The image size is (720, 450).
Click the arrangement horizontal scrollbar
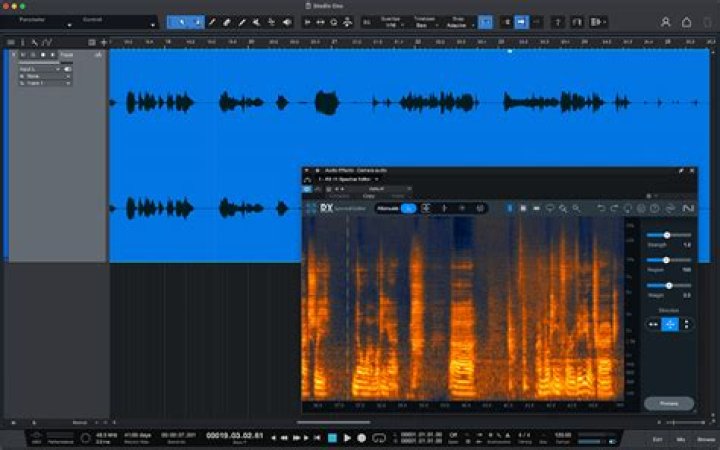[333, 422]
